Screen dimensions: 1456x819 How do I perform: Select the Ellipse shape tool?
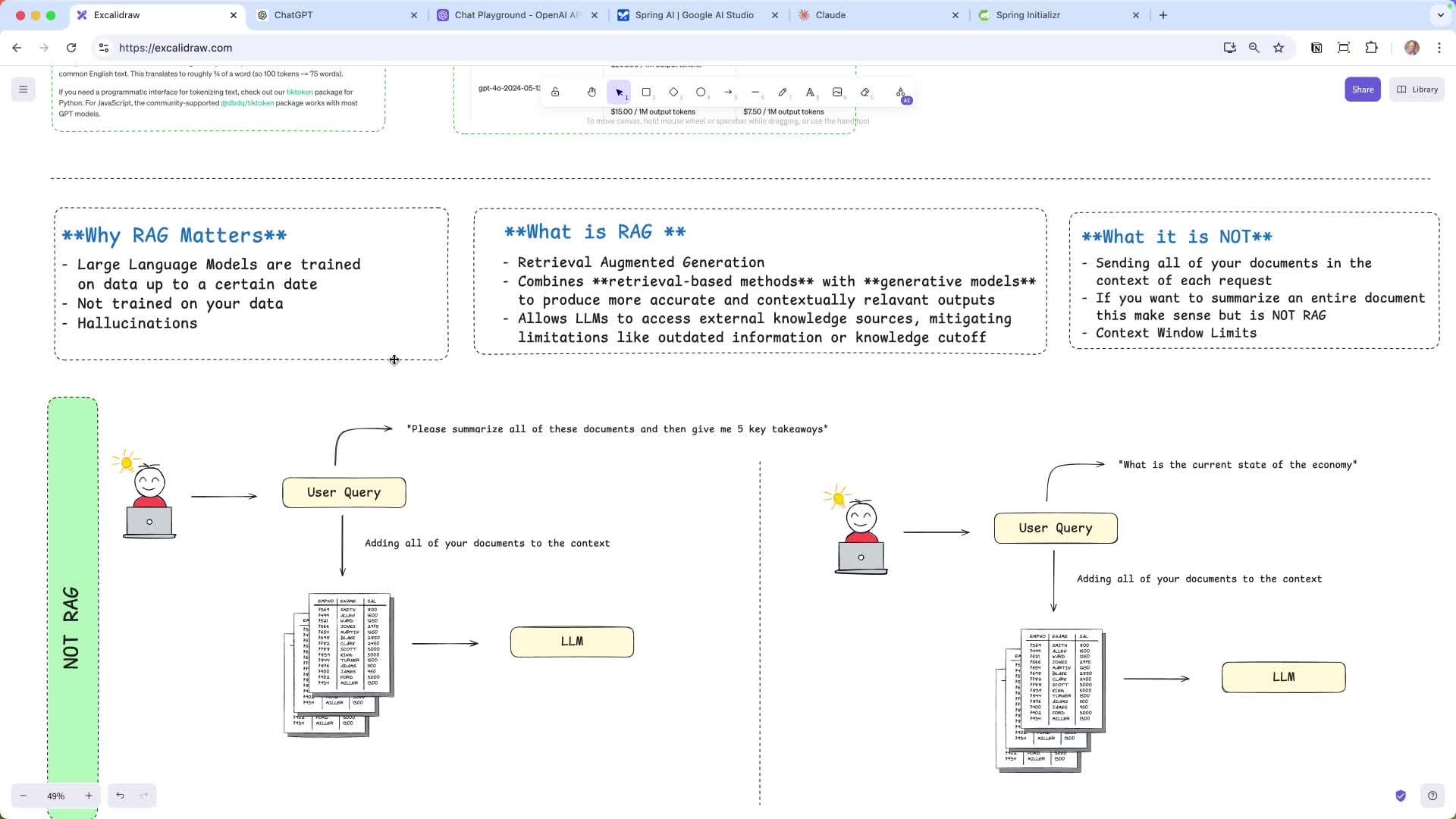pos(701,93)
